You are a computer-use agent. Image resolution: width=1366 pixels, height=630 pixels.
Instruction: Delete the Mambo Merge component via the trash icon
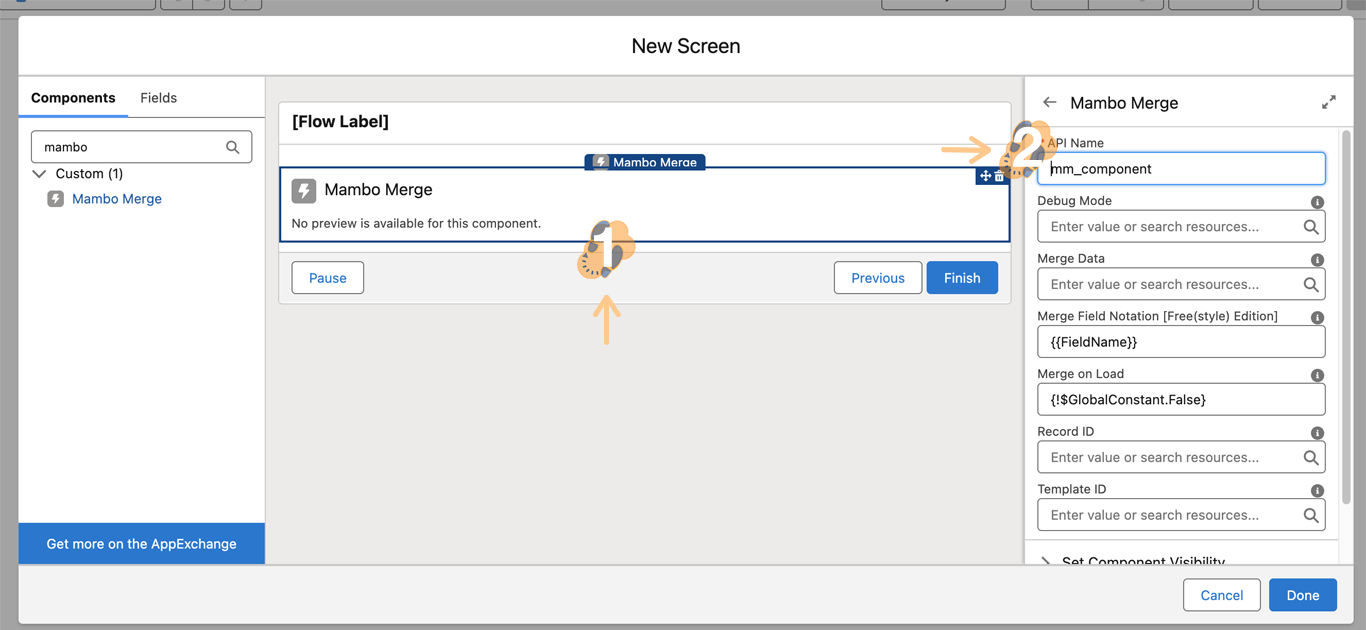click(999, 176)
